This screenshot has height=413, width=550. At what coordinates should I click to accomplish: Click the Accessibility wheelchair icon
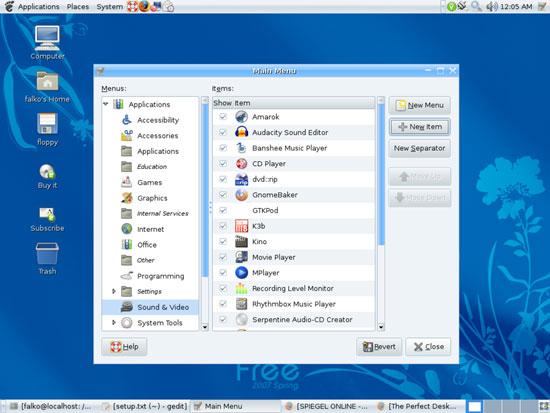click(127, 120)
